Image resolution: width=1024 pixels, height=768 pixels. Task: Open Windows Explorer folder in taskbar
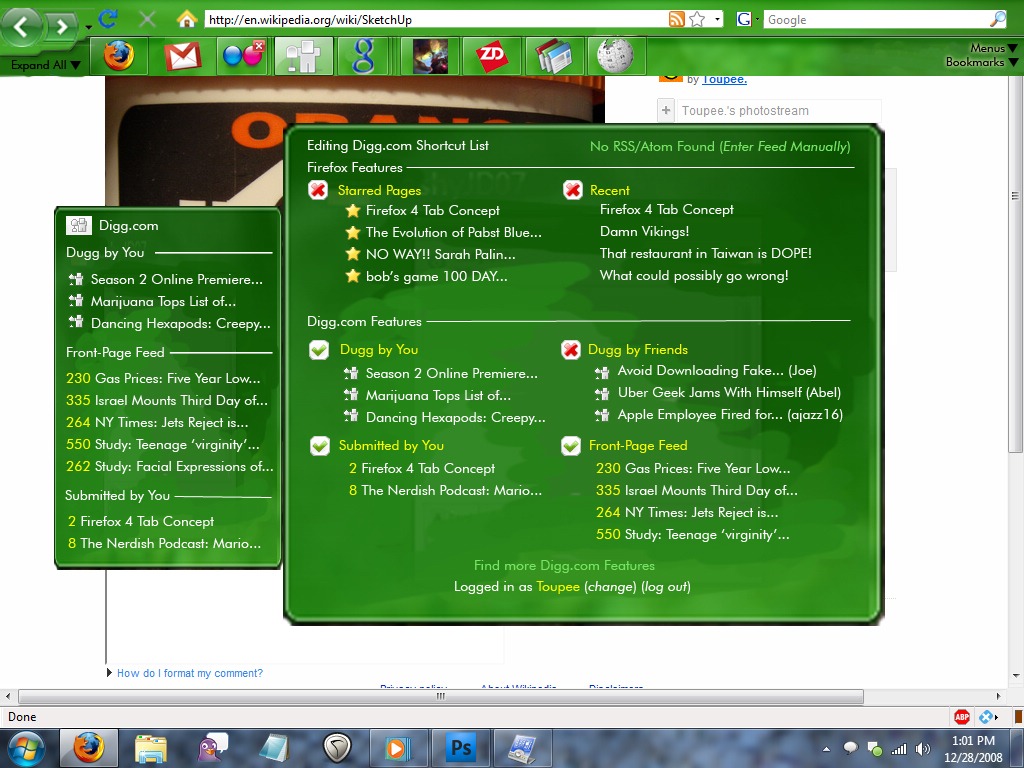click(151, 748)
